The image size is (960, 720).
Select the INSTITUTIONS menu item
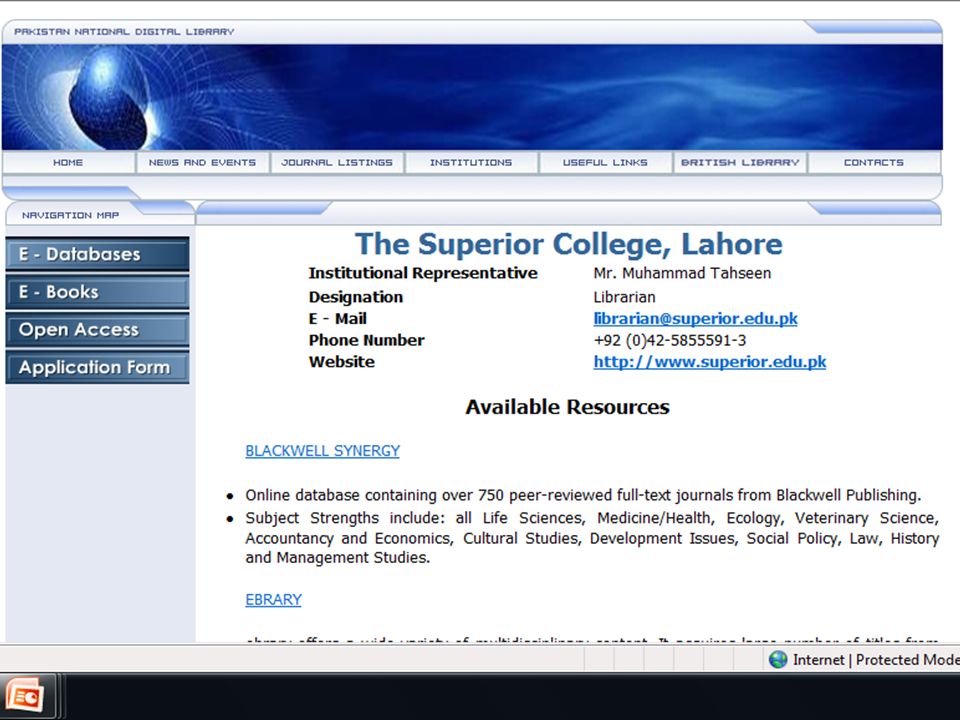(471, 163)
